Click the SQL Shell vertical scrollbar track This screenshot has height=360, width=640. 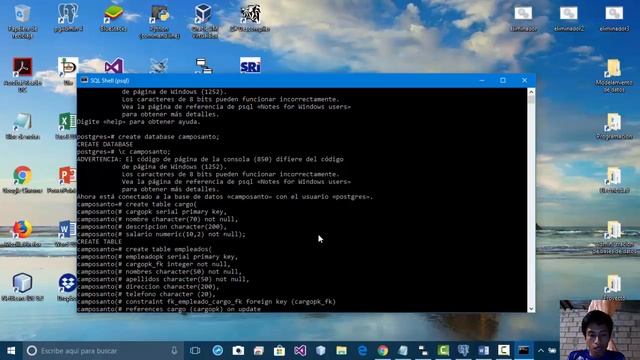point(531,200)
